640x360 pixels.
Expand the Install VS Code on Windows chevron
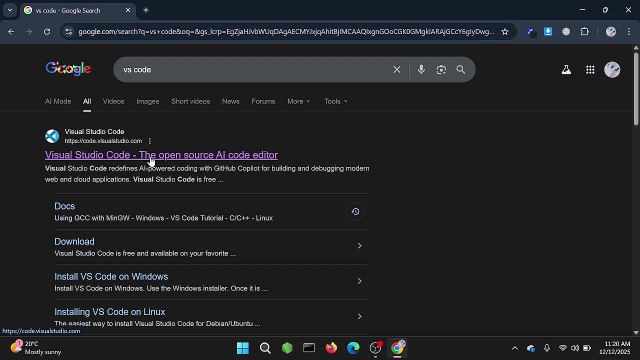point(359,281)
